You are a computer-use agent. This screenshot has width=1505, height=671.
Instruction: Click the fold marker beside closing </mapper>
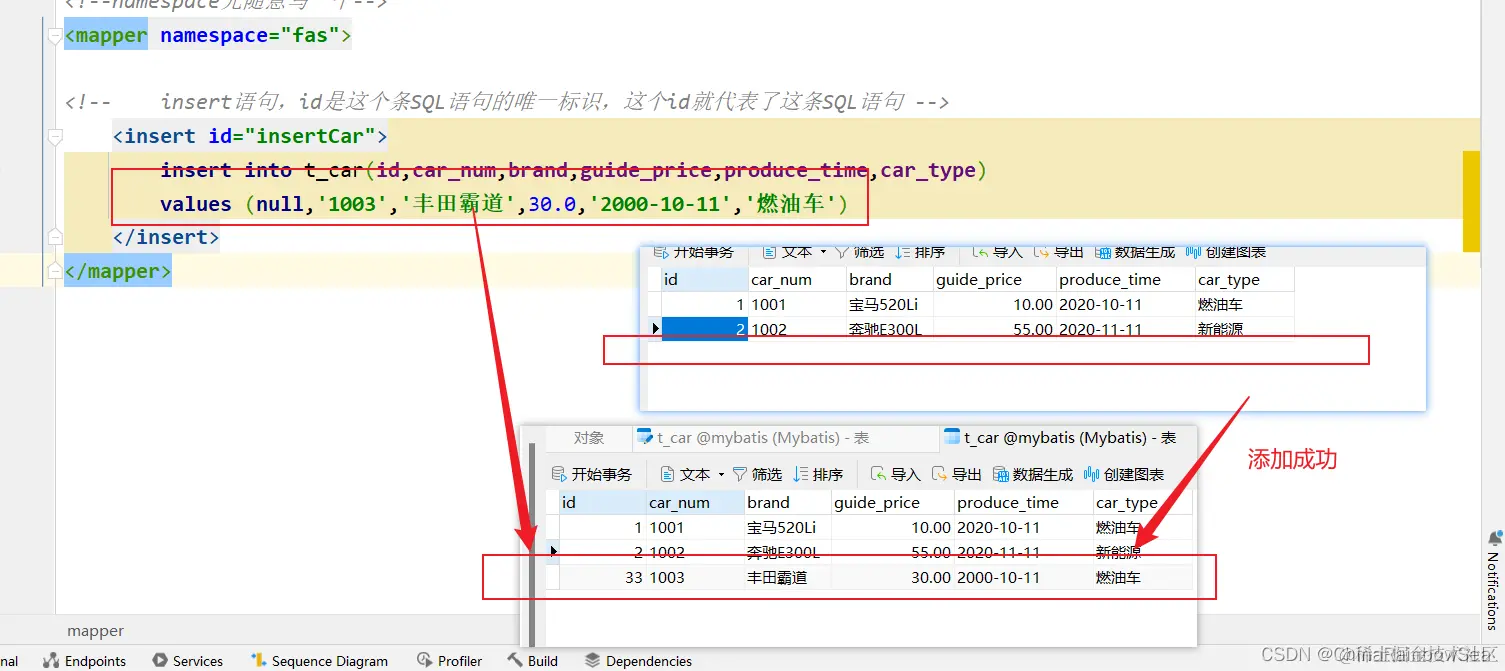(54, 271)
